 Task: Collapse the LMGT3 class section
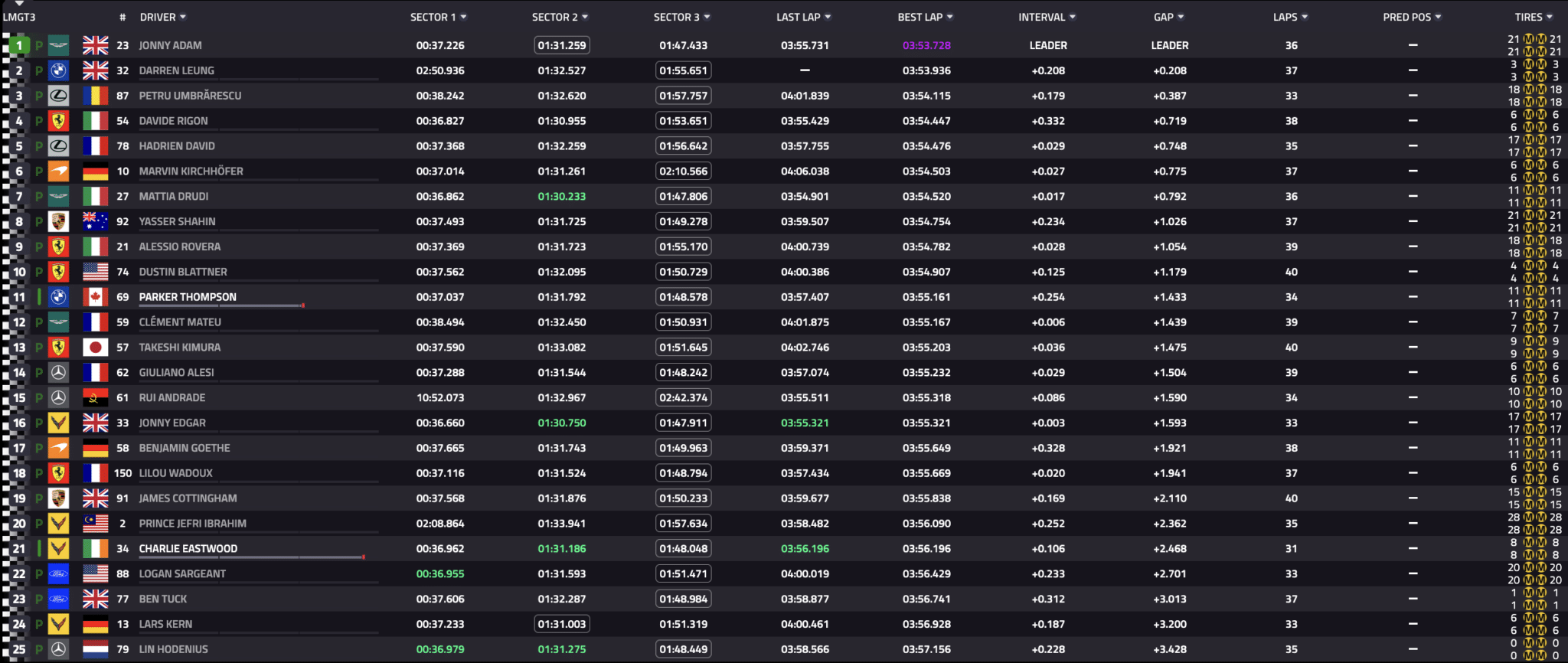coord(19,4)
